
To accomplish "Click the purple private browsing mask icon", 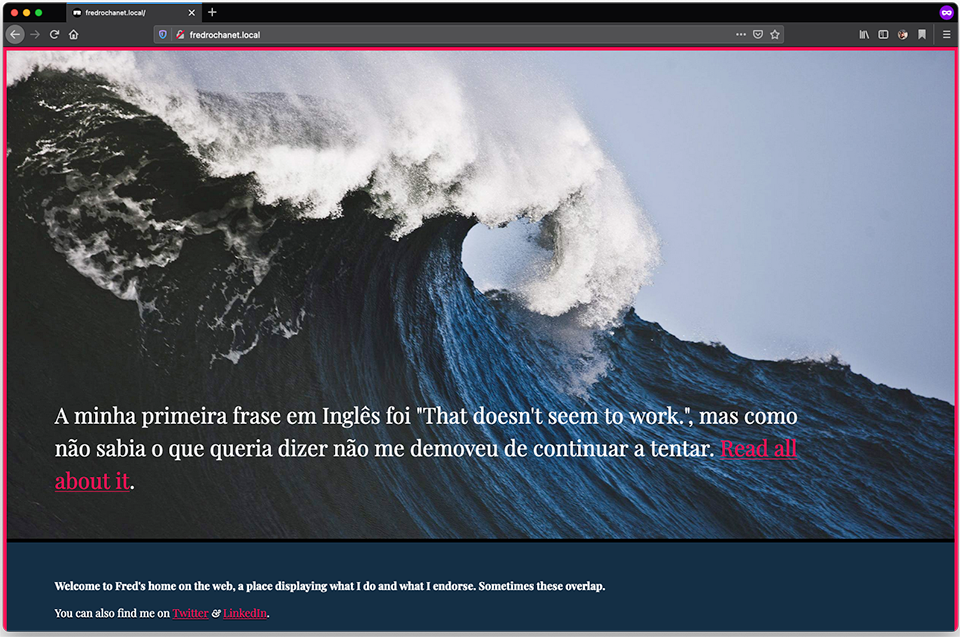I will (947, 12).
